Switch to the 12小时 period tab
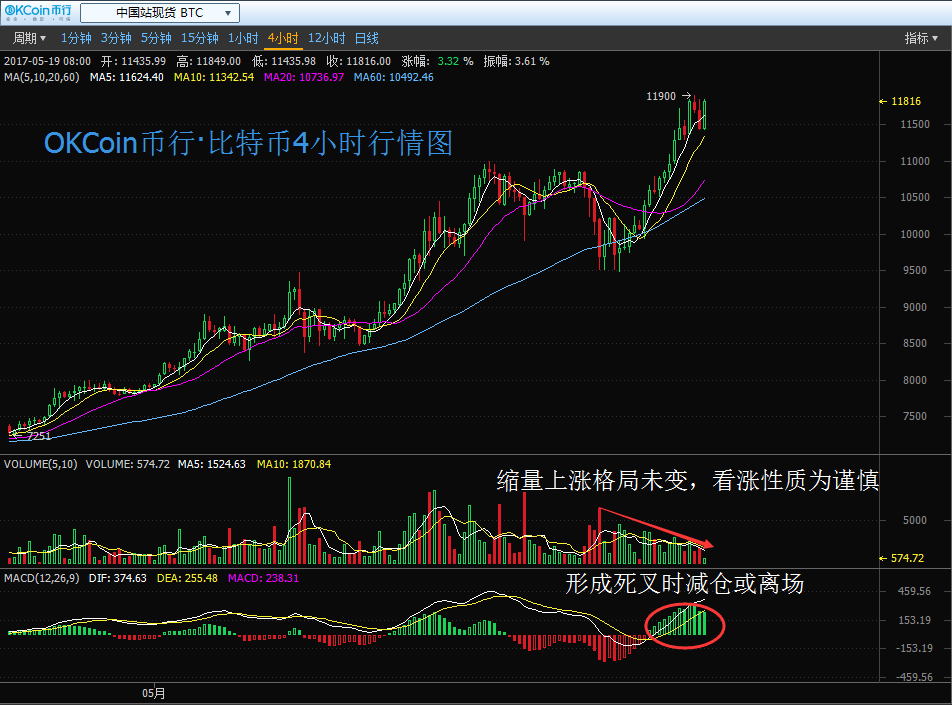952x705 pixels. (327, 38)
